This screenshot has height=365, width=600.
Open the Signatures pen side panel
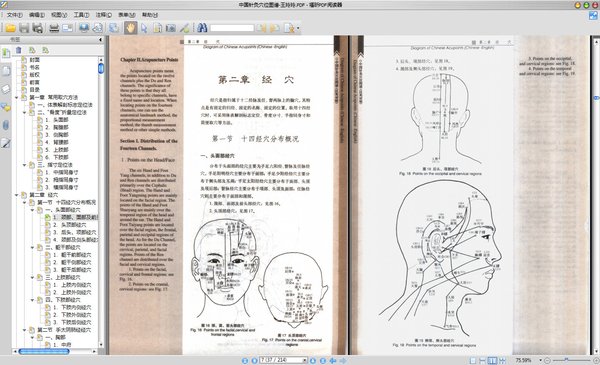point(6,143)
